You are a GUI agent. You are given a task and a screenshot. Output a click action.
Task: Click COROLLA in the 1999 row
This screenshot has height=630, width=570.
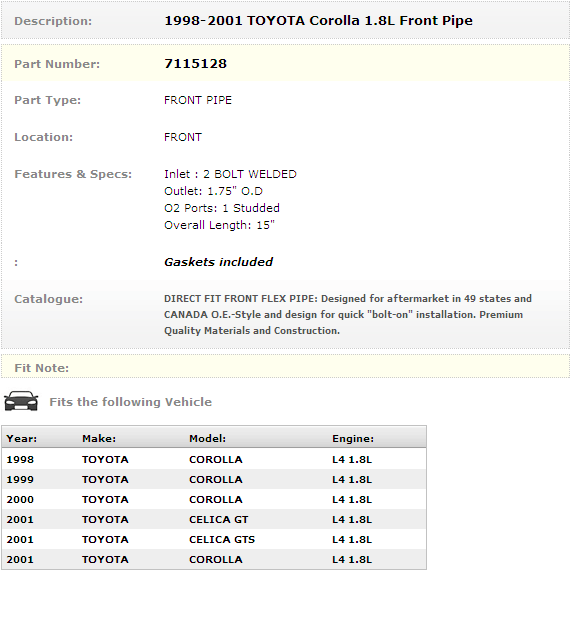(x=216, y=479)
